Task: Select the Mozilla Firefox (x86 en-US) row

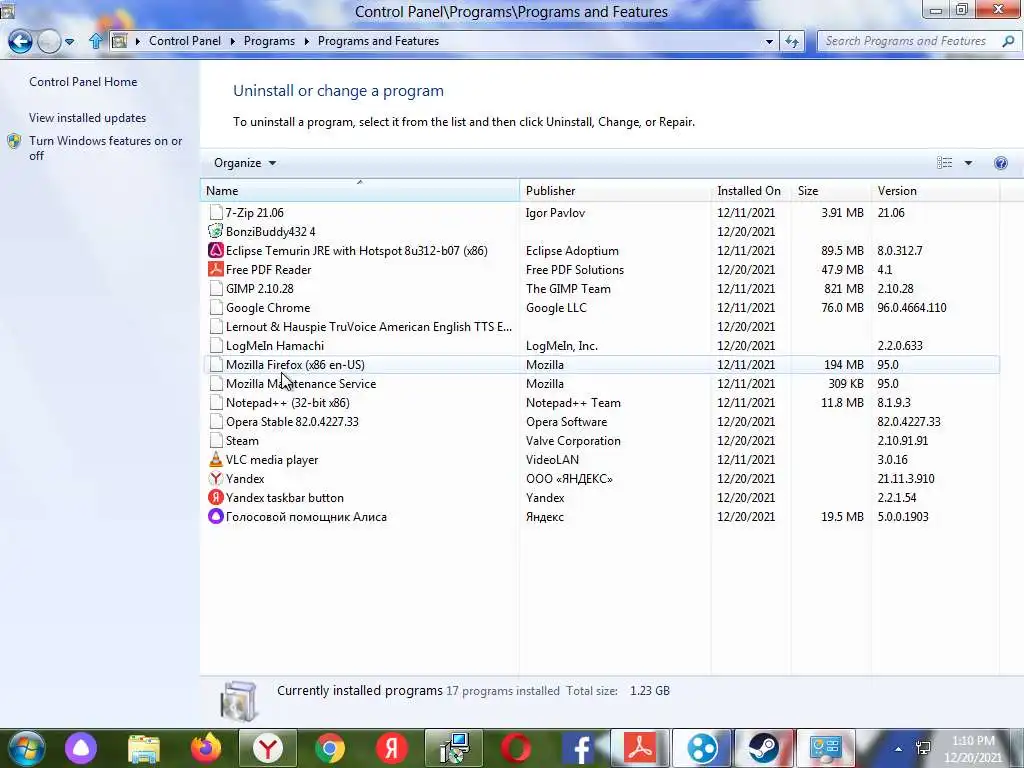Action: coord(601,364)
